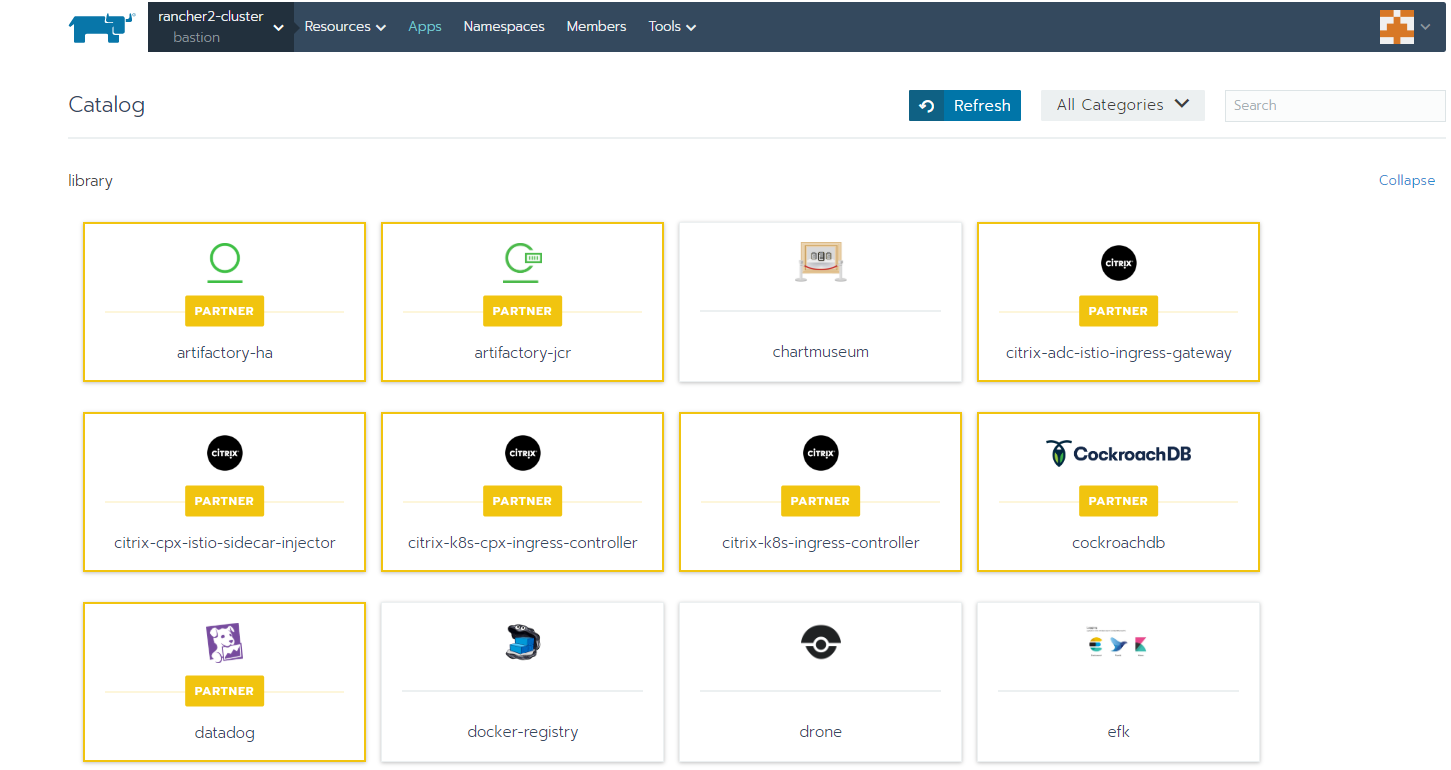Click PARTNER badge on datadog card
This screenshot has width=1451, height=770.
(x=224, y=691)
